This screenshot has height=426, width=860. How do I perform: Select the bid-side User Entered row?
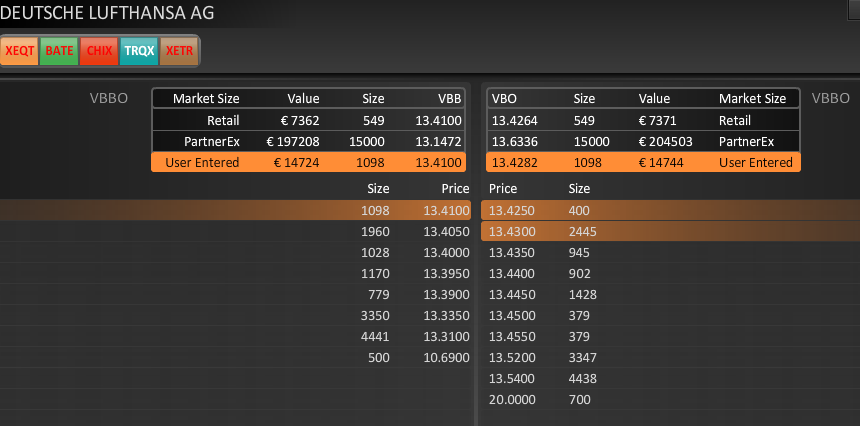[x=310, y=162]
